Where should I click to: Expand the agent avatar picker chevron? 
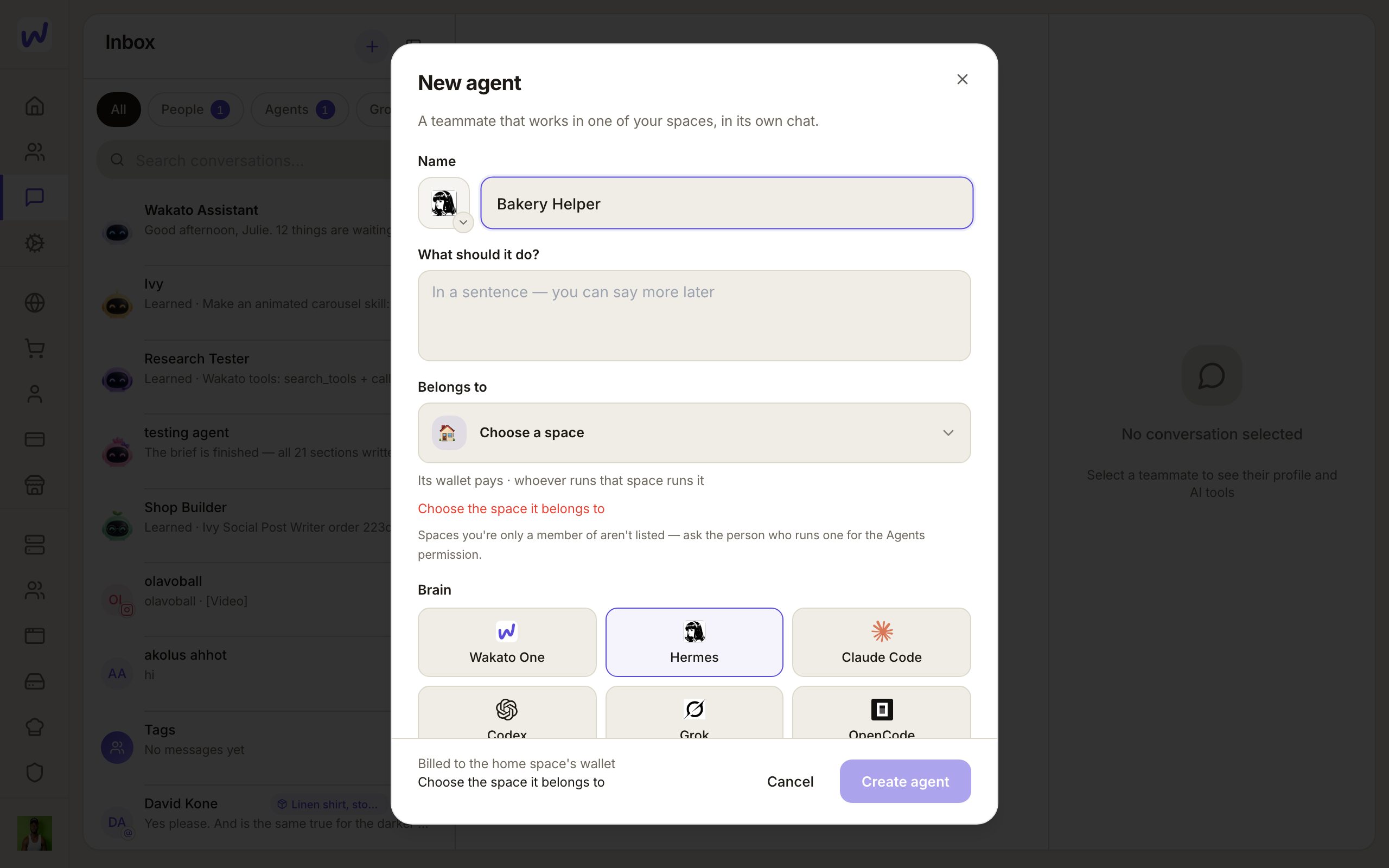point(463,222)
